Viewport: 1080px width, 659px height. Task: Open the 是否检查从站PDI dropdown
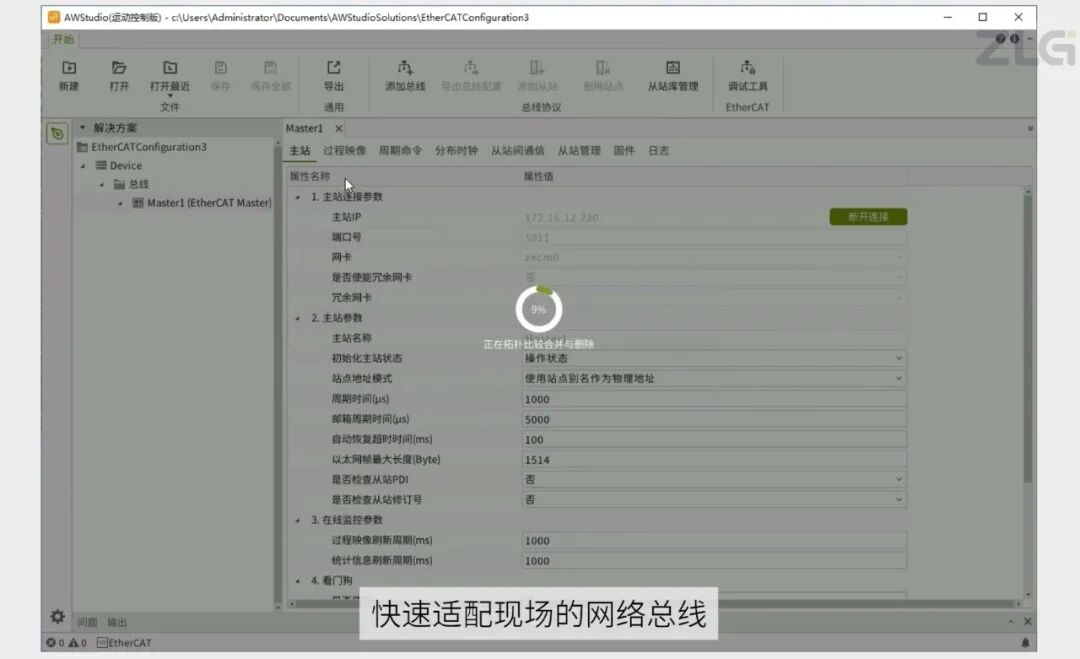tap(714, 479)
